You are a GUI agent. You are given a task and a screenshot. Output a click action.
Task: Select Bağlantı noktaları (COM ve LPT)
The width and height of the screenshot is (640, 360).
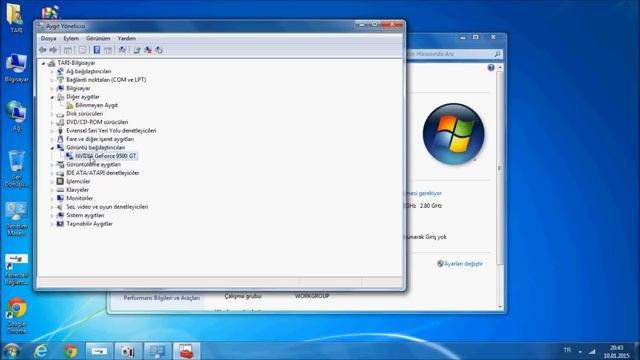[x=106, y=80]
